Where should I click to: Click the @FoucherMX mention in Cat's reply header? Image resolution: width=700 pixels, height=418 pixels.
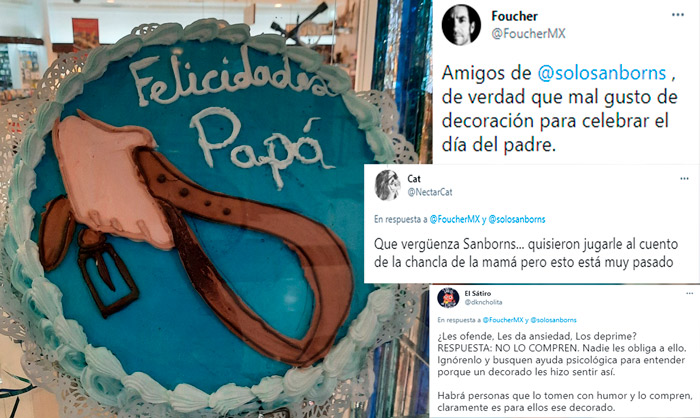coord(454,219)
